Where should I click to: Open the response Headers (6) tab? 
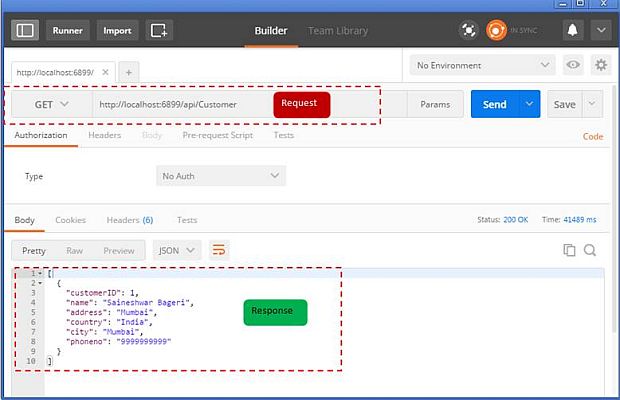(x=130, y=220)
